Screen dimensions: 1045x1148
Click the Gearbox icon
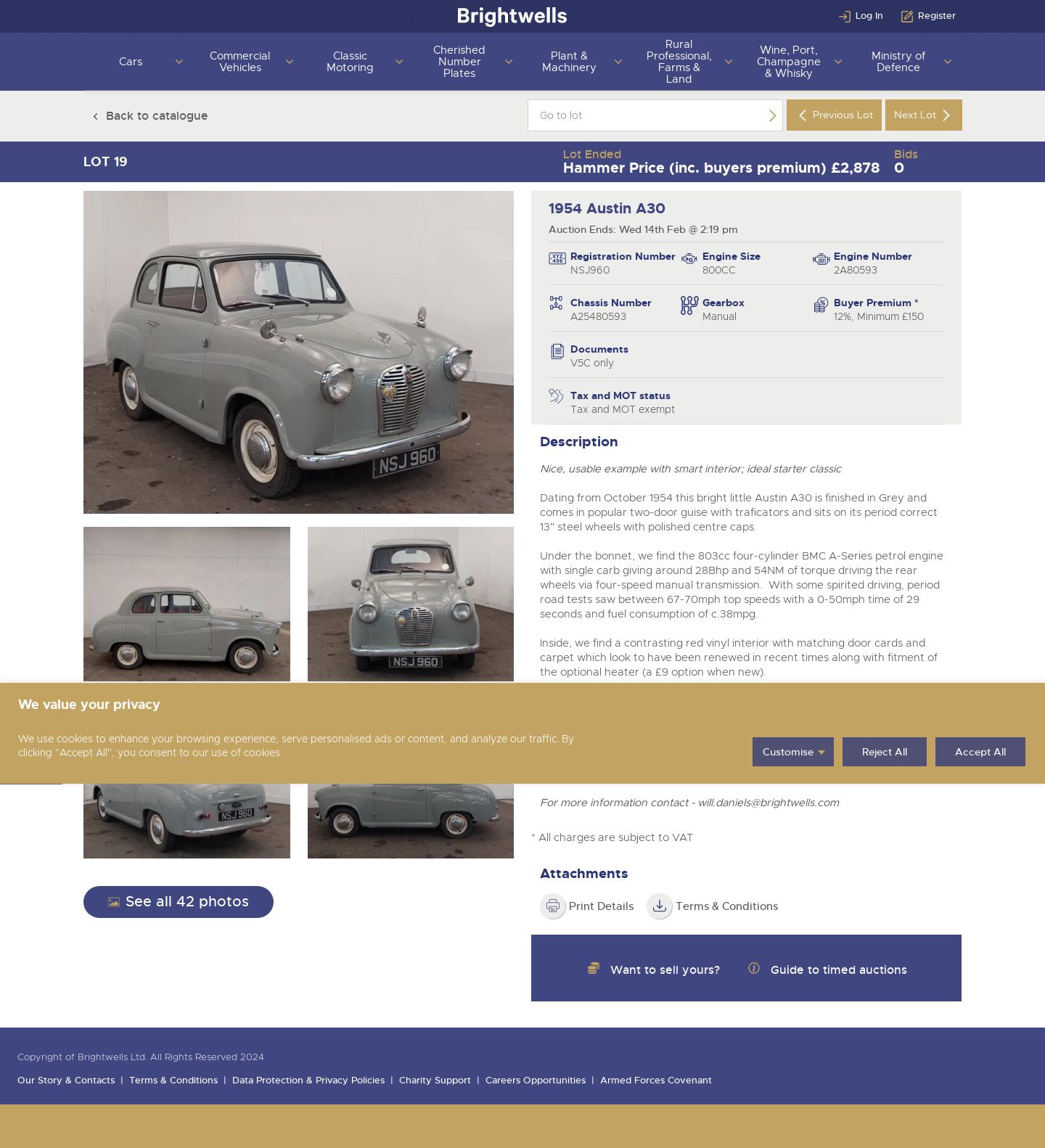pyautogui.click(x=689, y=306)
